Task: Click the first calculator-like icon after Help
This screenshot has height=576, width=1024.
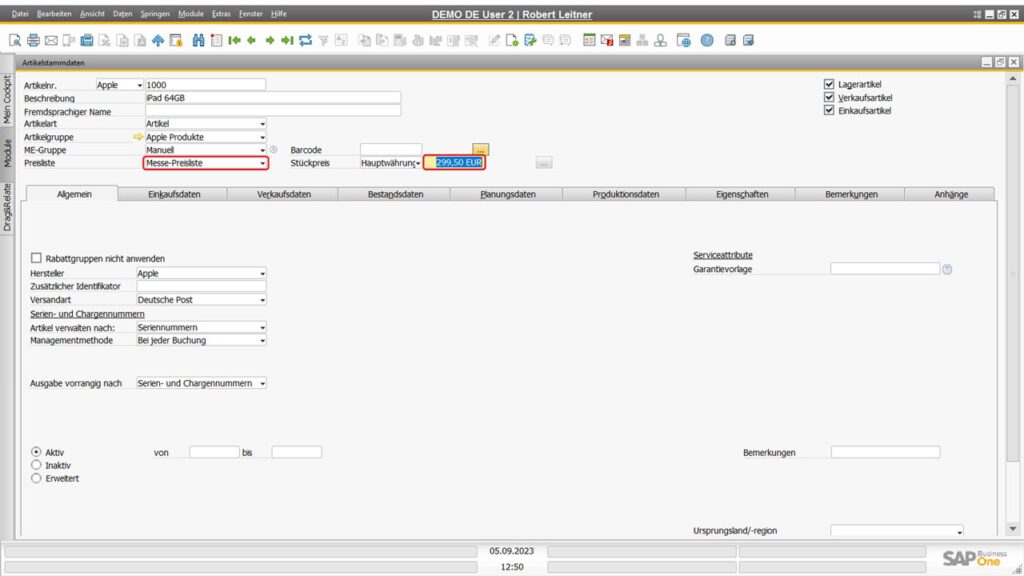Action: [x=730, y=40]
